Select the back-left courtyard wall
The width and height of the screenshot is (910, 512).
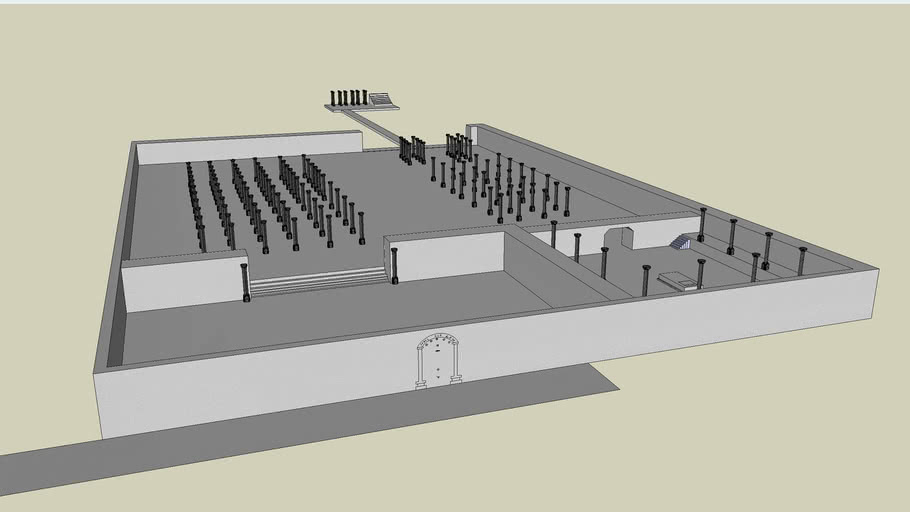click(248, 147)
